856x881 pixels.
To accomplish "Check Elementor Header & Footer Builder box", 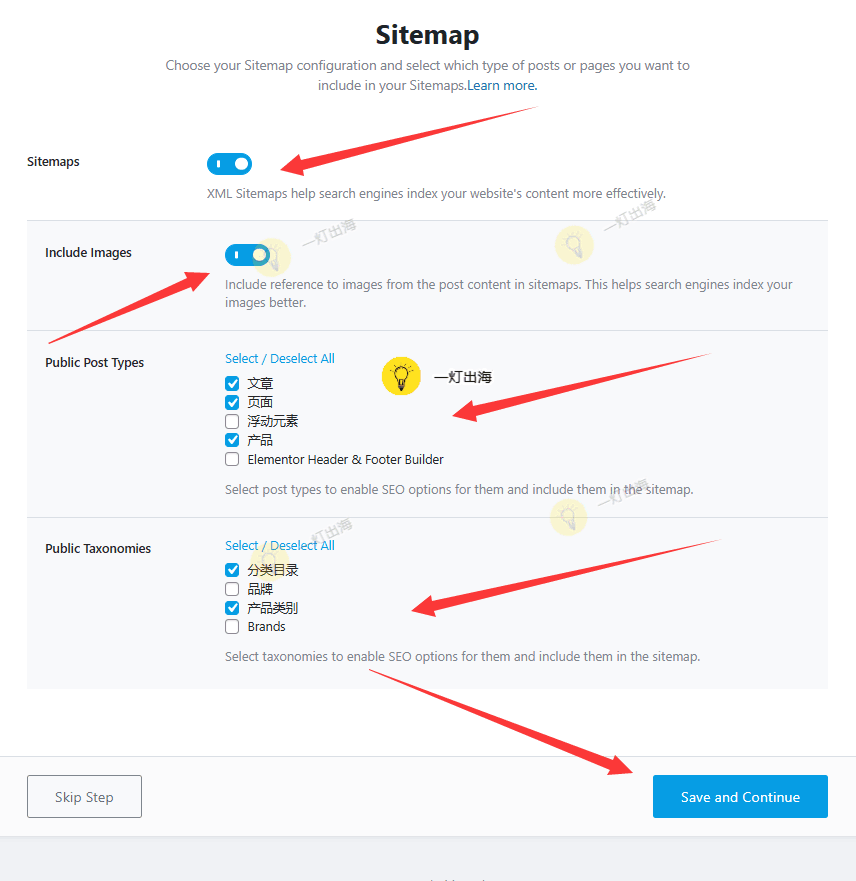I will point(232,459).
